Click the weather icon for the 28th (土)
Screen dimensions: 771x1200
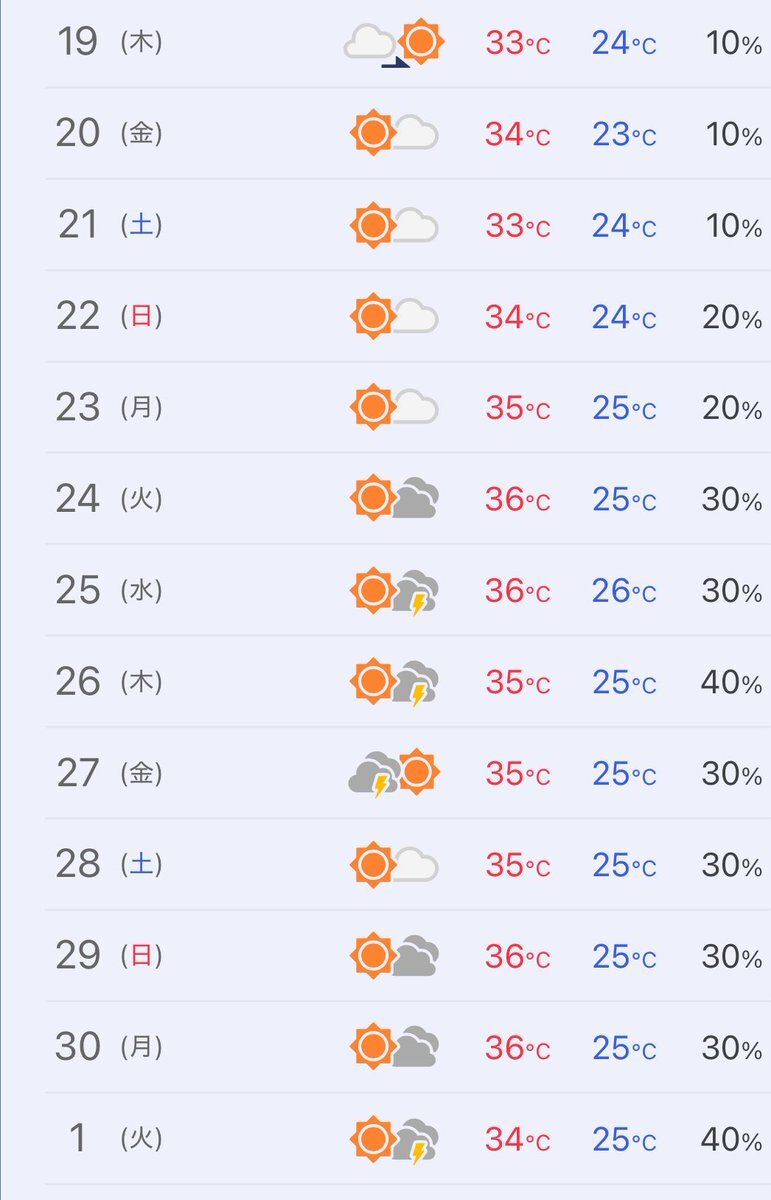coord(394,864)
